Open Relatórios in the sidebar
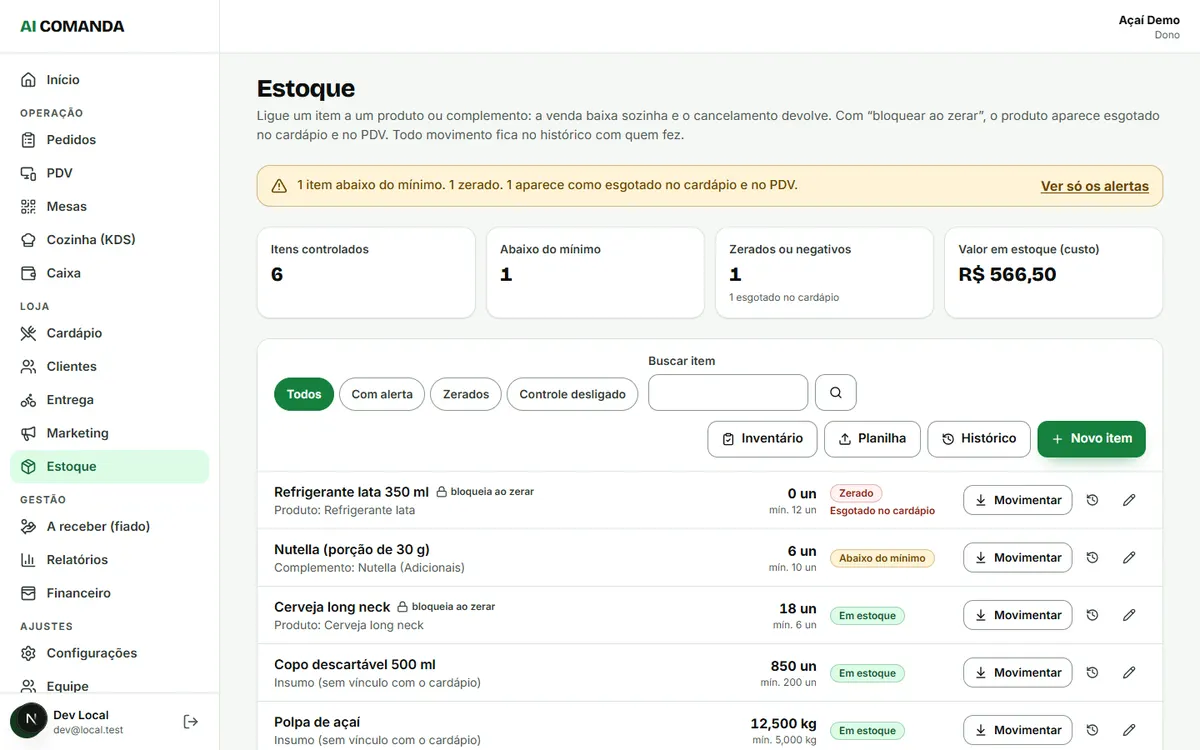The image size is (1200, 750). [110, 560]
